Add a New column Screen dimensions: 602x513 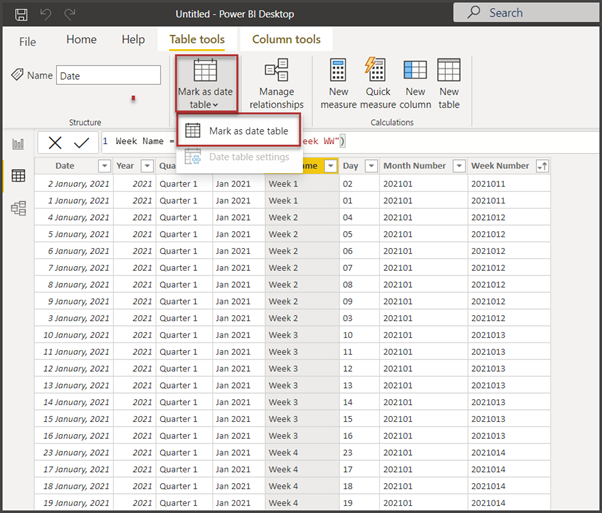[415, 83]
